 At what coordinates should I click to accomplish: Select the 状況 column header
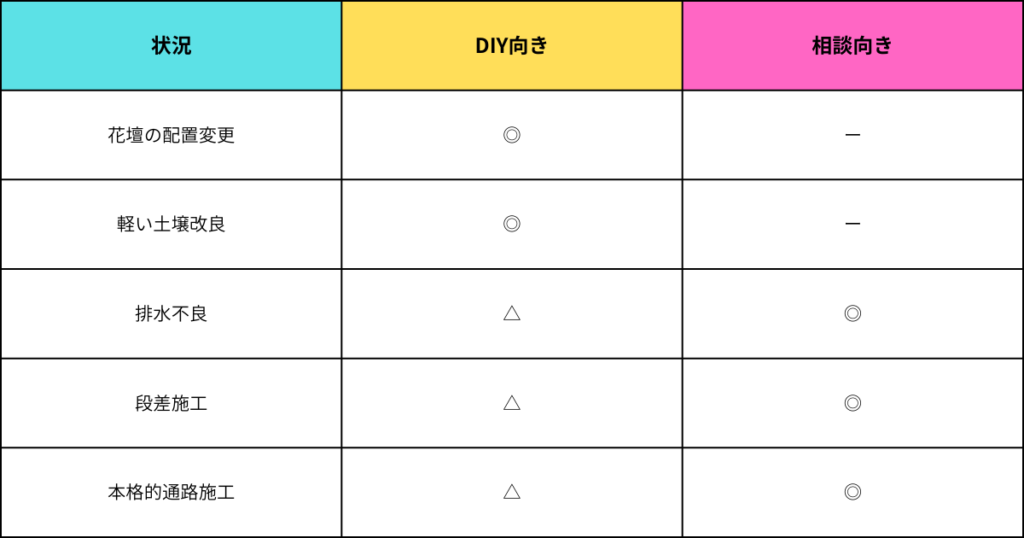(x=171, y=46)
